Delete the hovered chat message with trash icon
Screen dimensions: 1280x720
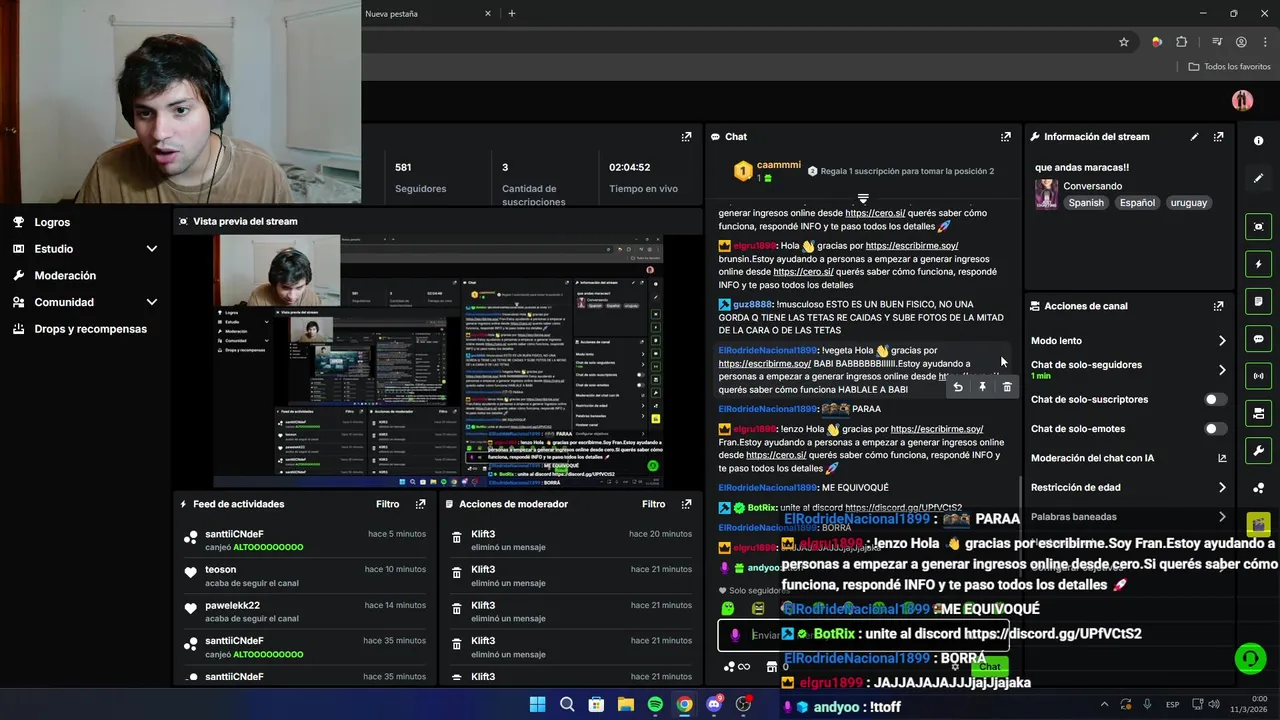(1007, 387)
